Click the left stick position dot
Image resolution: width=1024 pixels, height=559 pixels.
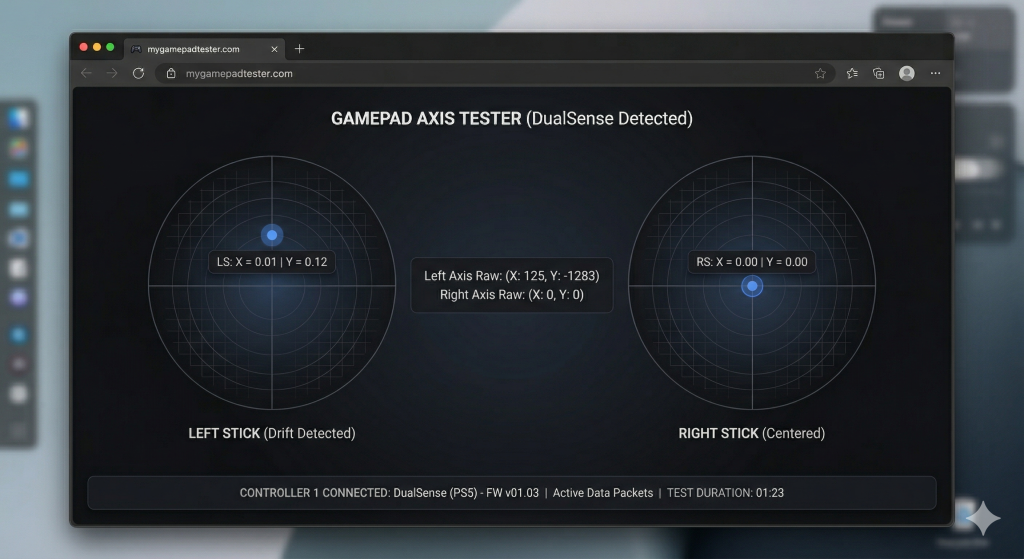coord(272,235)
